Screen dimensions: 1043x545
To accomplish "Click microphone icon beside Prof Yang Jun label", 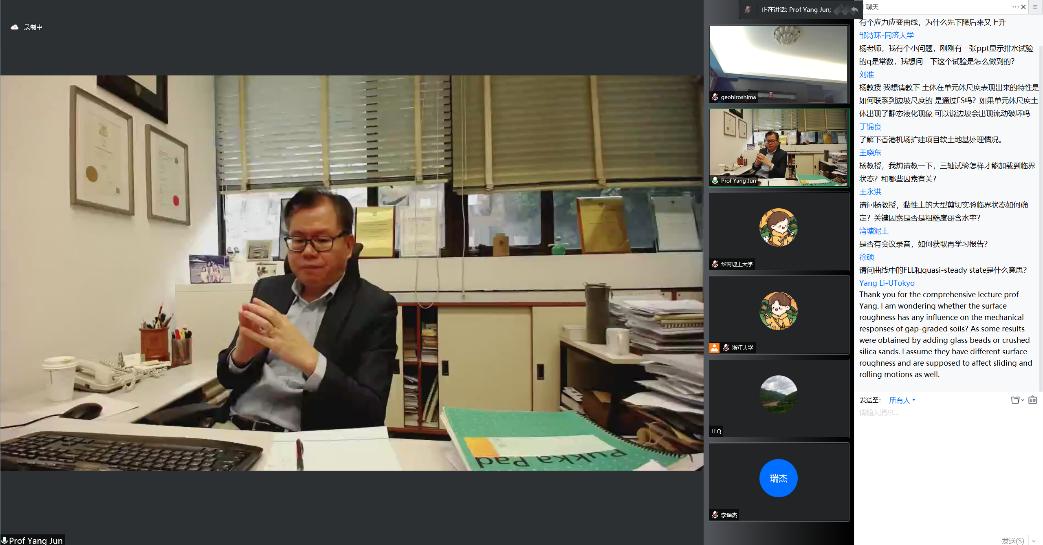I will coord(6,540).
